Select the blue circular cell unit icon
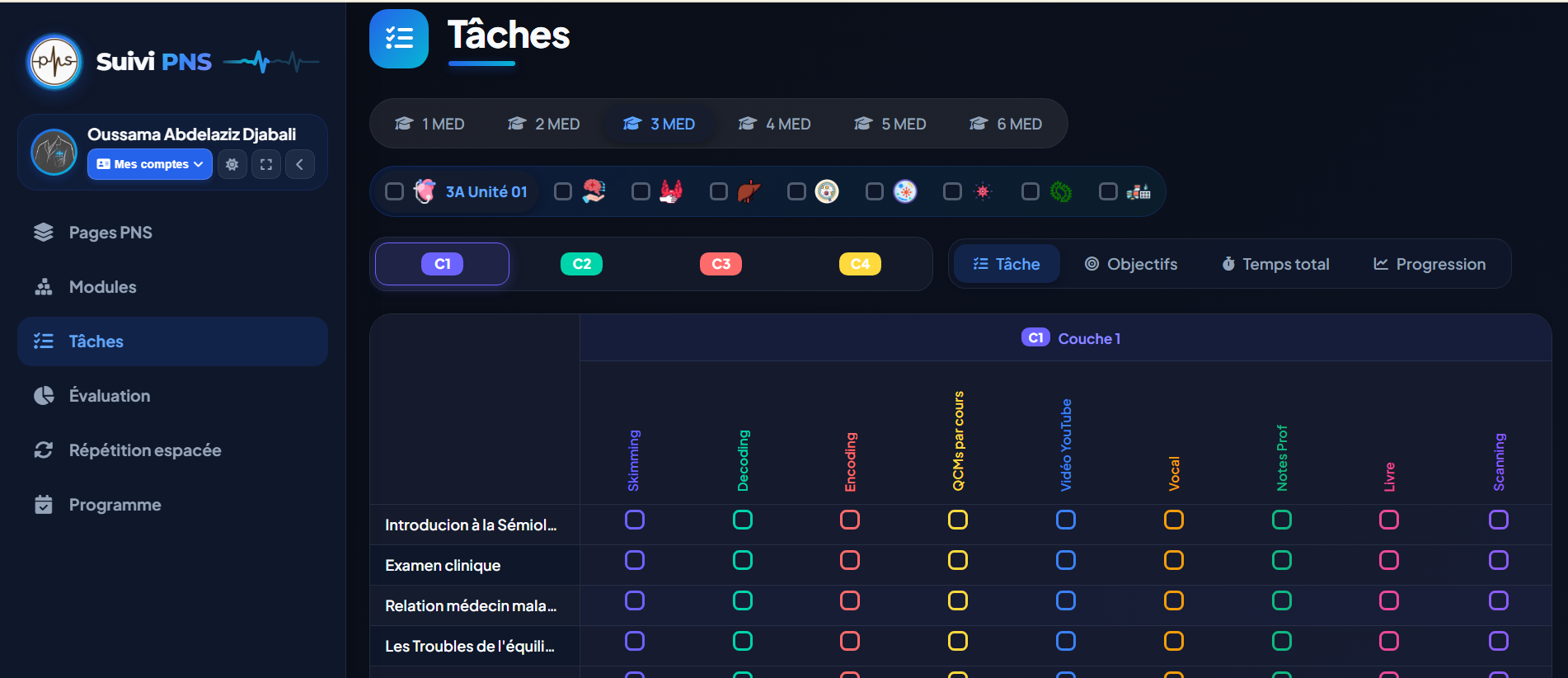The width and height of the screenshot is (1568, 678). tap(905, 191)
